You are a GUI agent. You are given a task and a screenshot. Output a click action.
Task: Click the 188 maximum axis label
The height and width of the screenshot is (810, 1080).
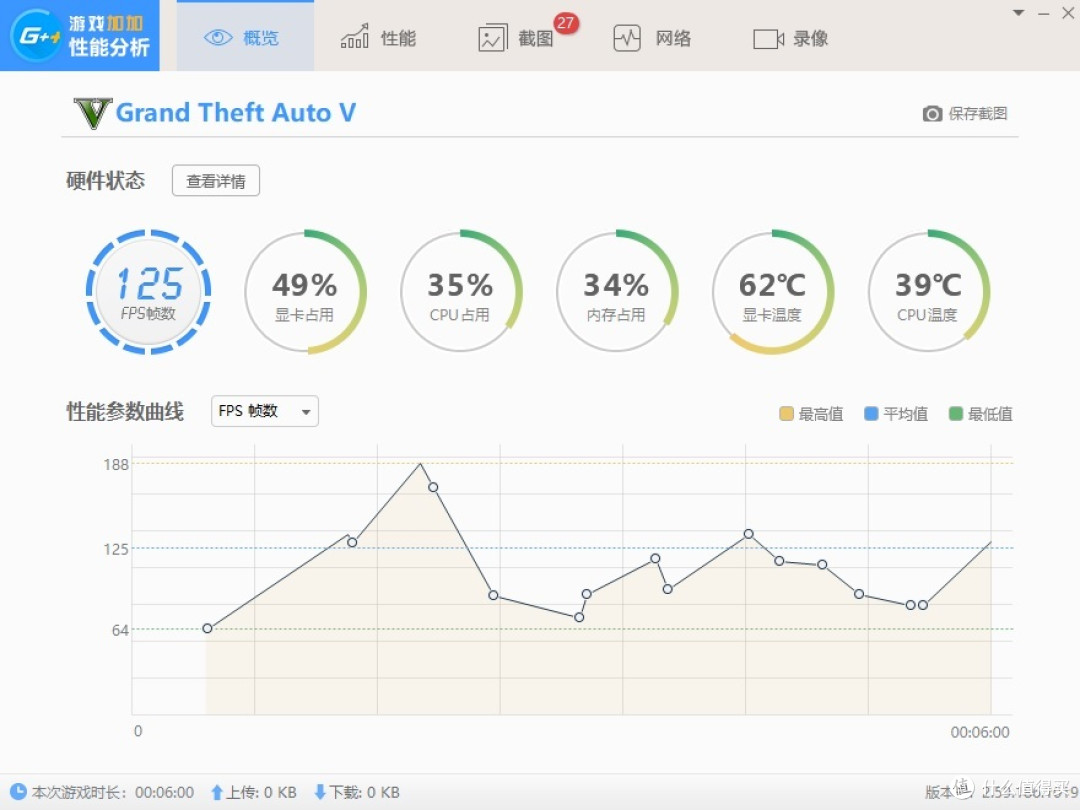(116, 464)
